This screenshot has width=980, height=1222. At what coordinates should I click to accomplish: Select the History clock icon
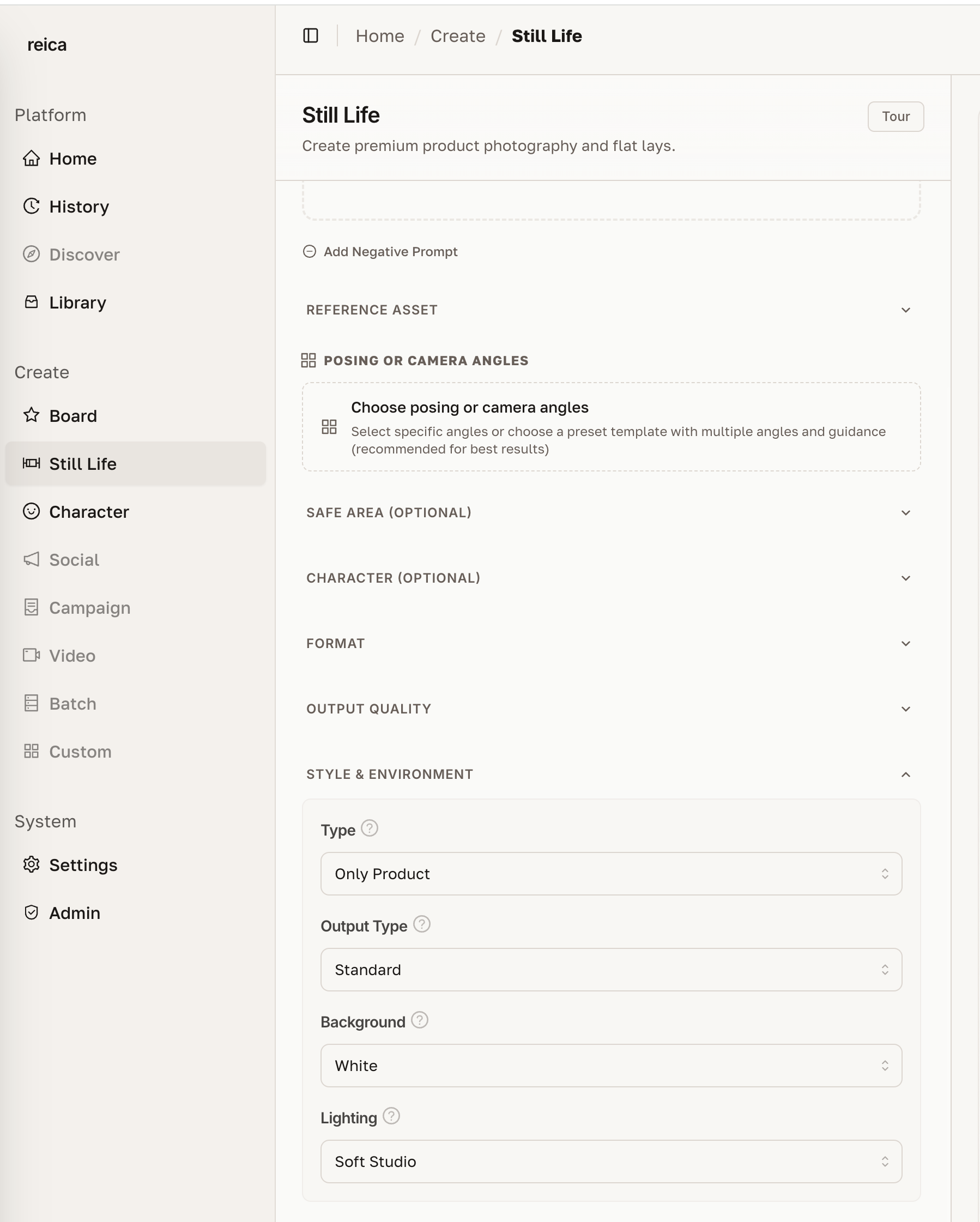[x=31, y=207]
